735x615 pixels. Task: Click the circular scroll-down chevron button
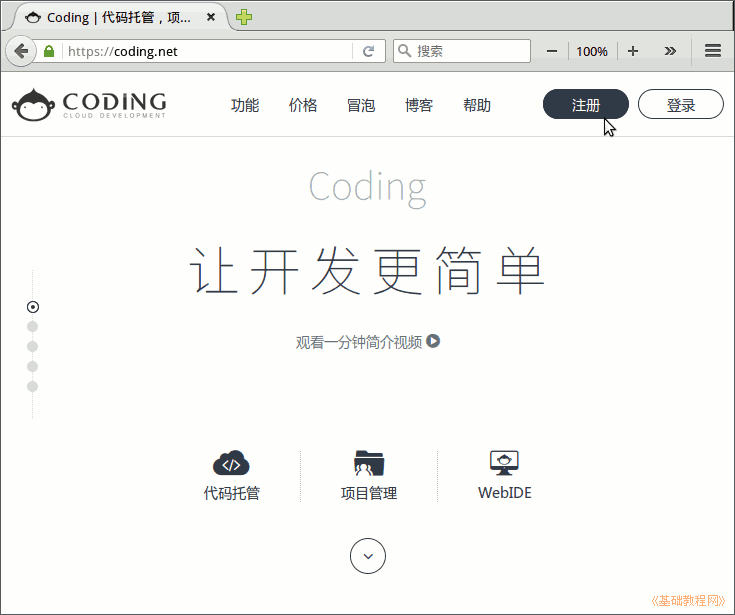click(368, 556)
